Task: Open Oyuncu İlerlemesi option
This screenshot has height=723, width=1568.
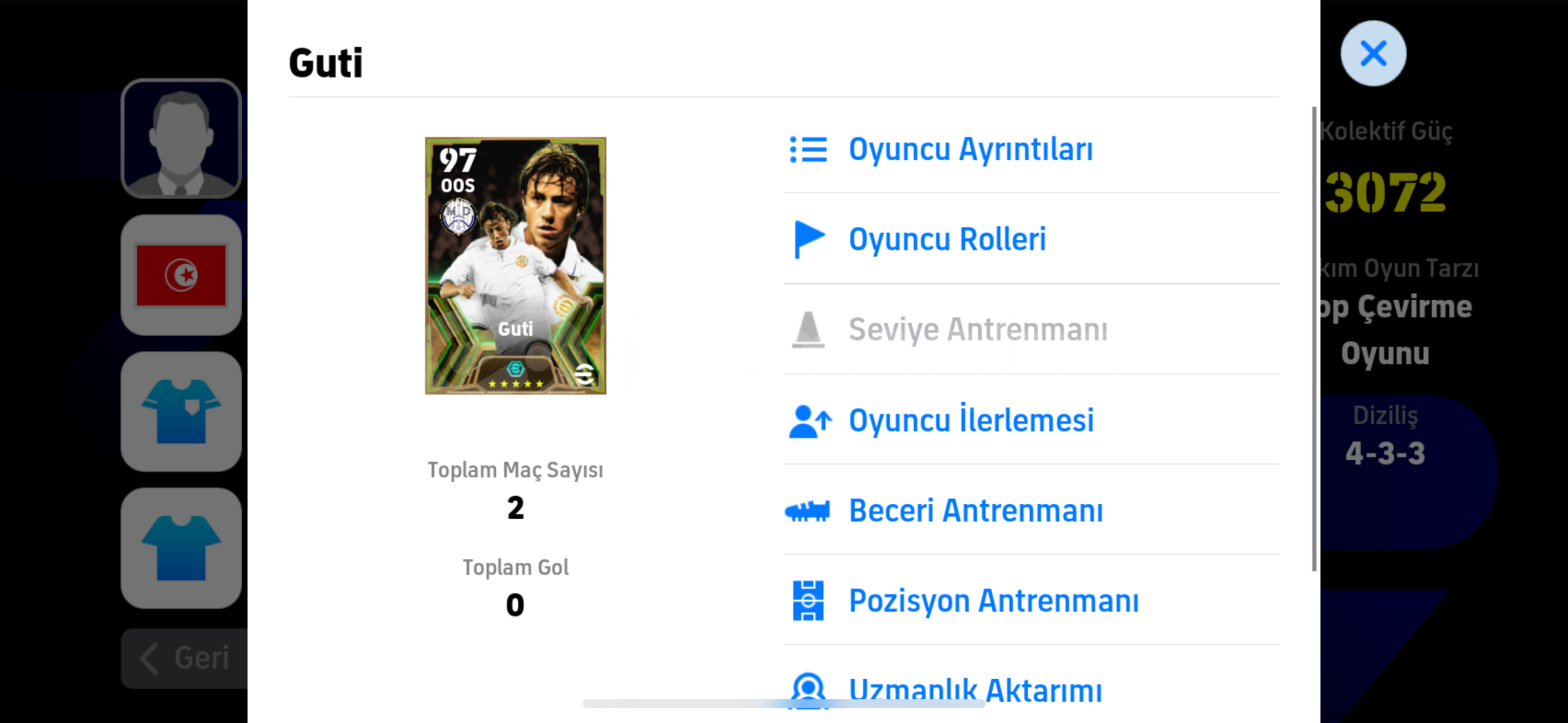Action: click(1031, 420)
